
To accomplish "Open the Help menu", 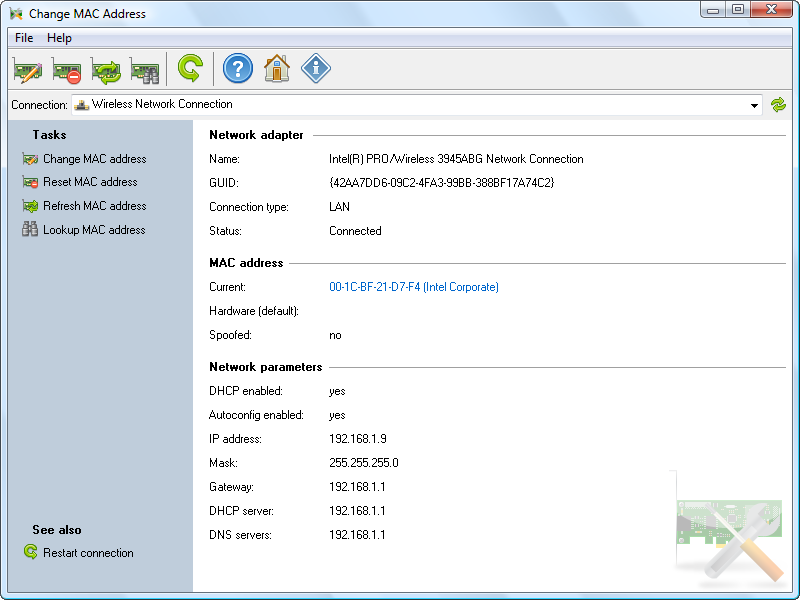I will [60, 38].
